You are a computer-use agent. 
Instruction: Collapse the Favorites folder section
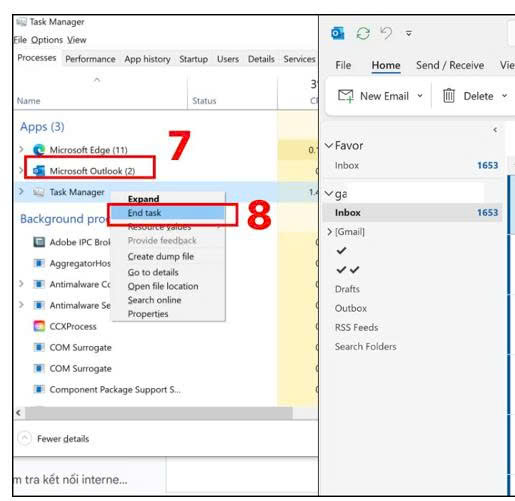tap(329, 146)
